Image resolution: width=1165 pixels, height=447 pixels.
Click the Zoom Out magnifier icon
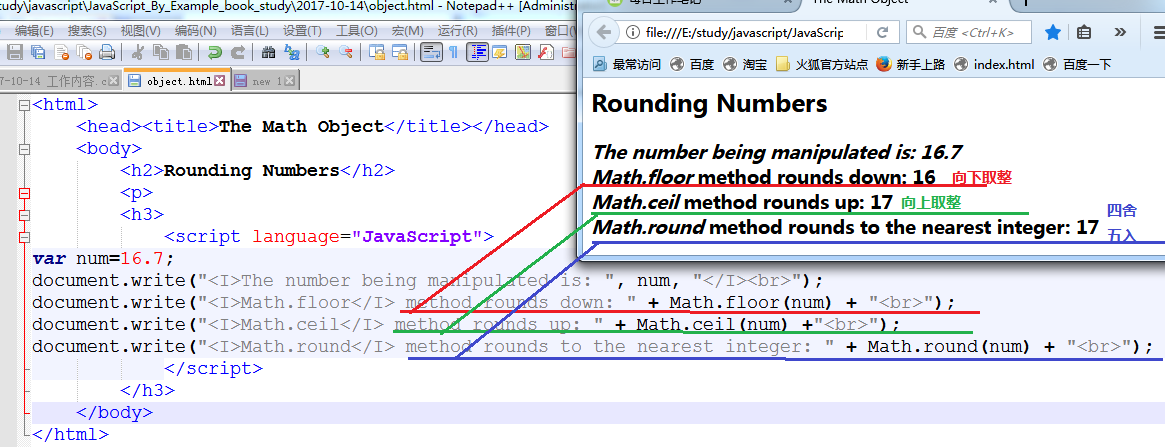345,52
